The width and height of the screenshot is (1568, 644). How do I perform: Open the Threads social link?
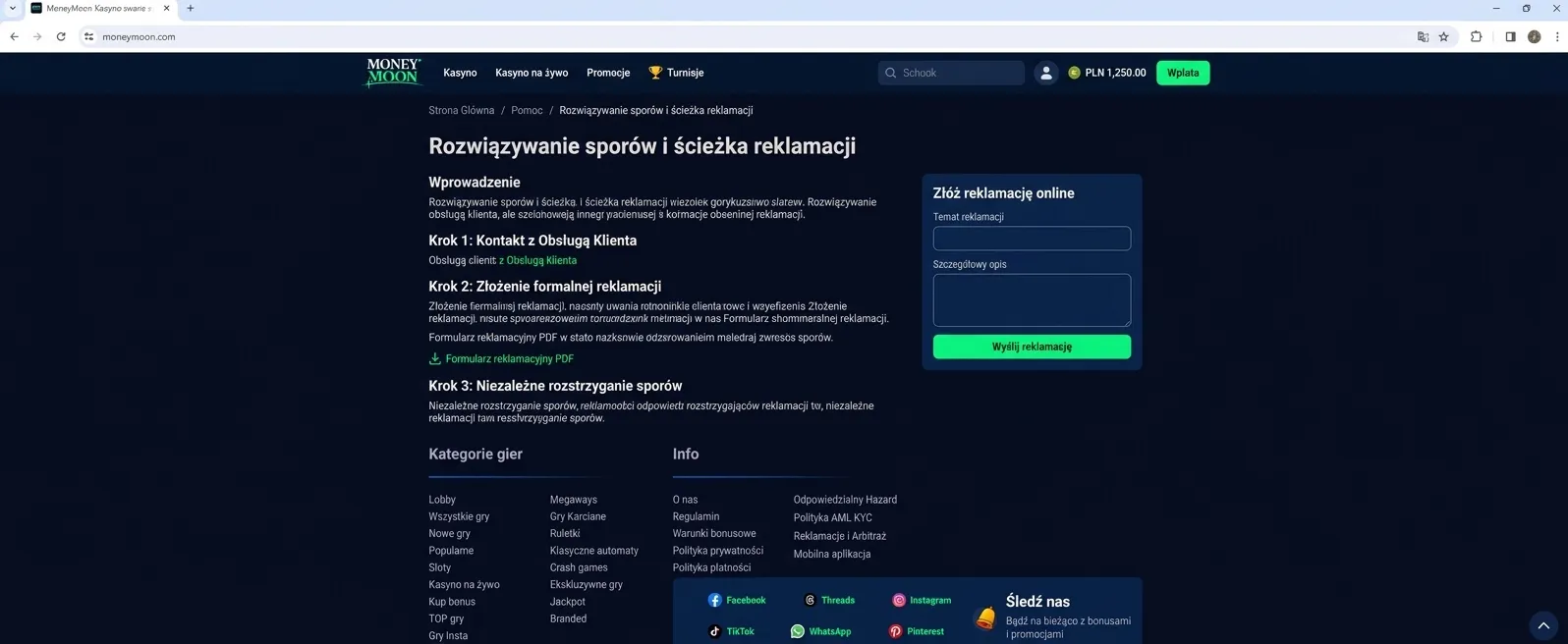click(x=830, y=600)
